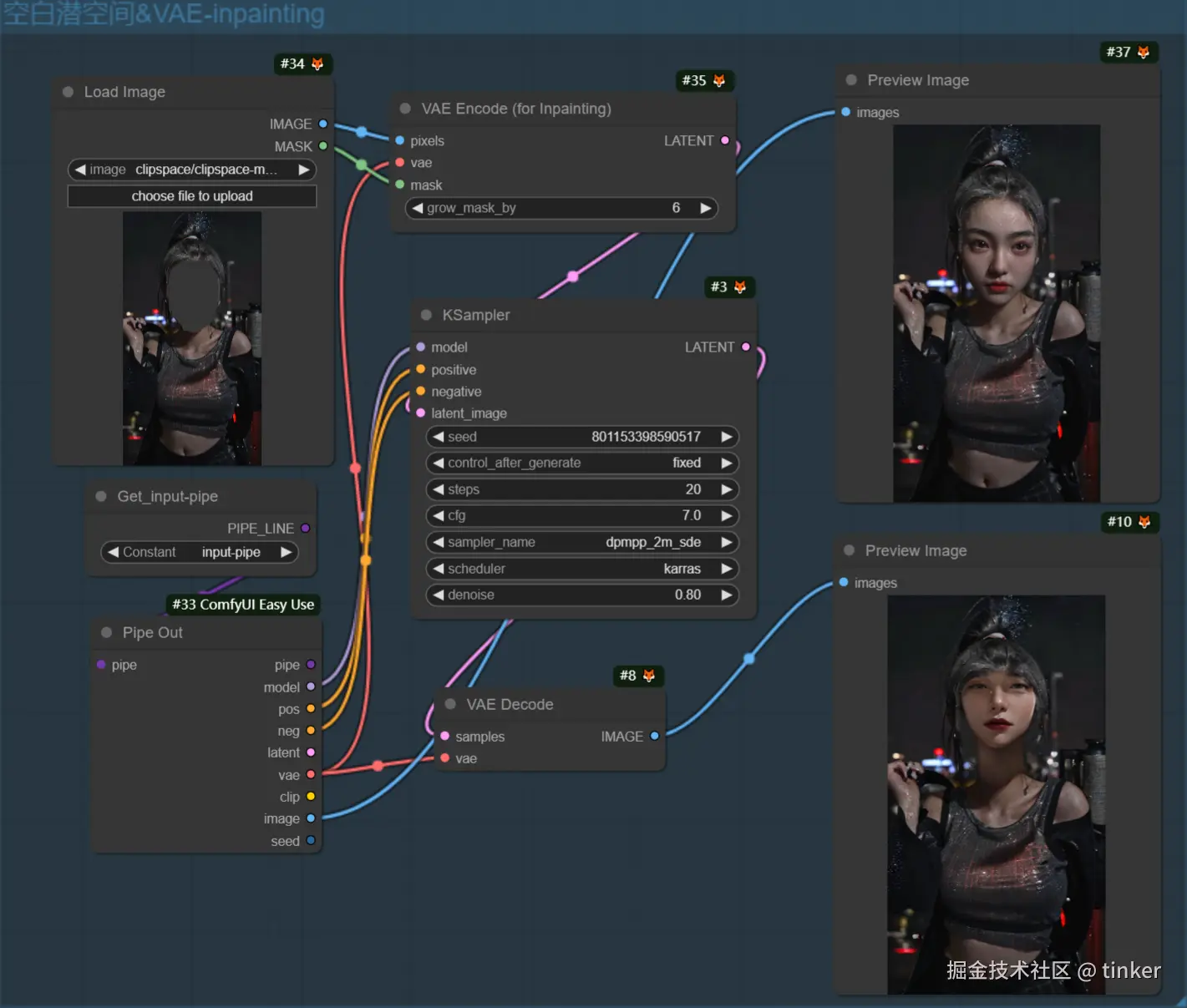Click the #33 ComfyUI Easy Use badge
The image size is (1187, 1008).
point(243,605)
